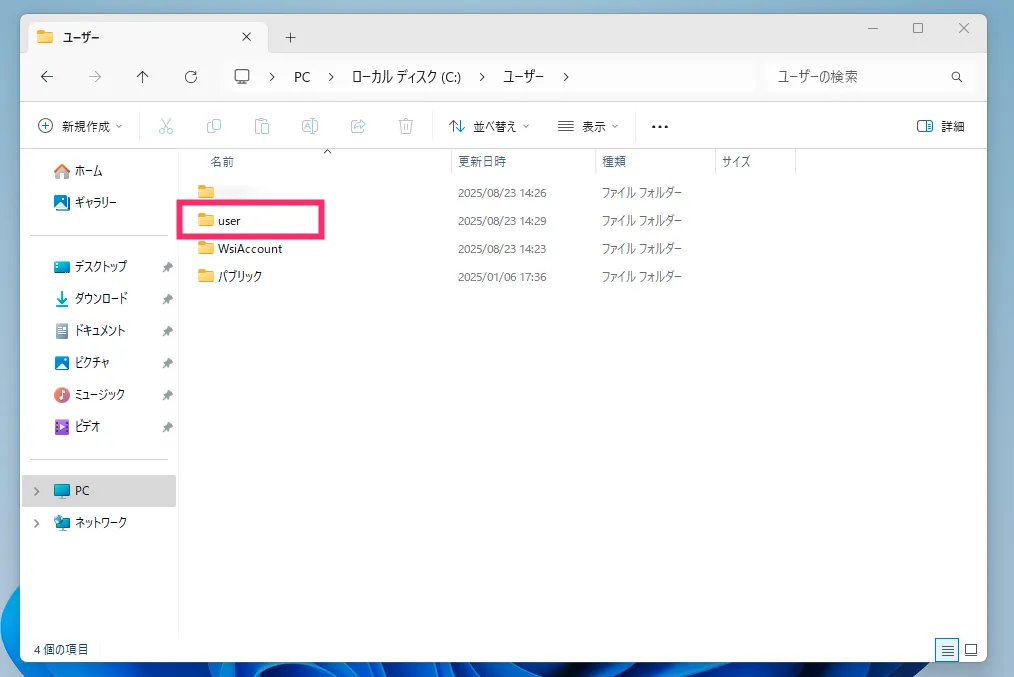Open the 並べ替え sort dropdown
1014x677 pixels.
click(489, 126)
